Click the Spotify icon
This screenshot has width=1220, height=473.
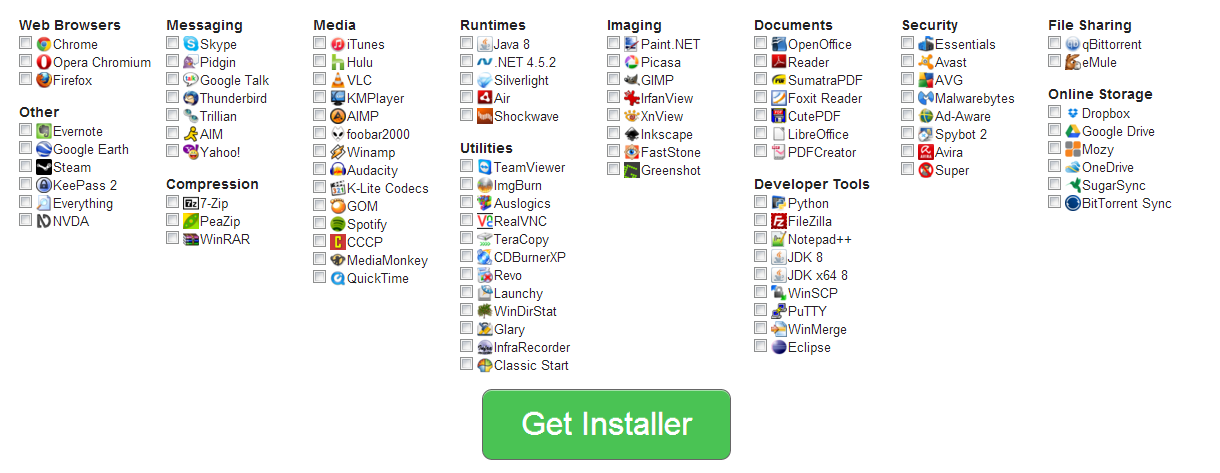click(x=338, y=224)
